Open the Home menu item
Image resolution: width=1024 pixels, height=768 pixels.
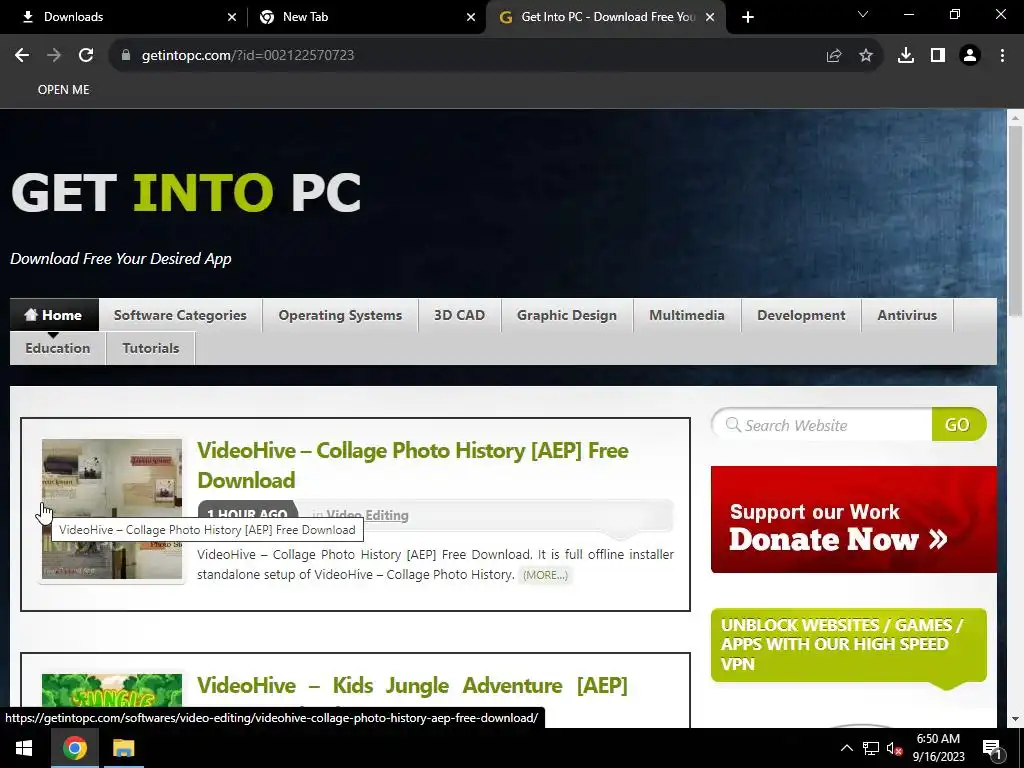click(54, 315)
